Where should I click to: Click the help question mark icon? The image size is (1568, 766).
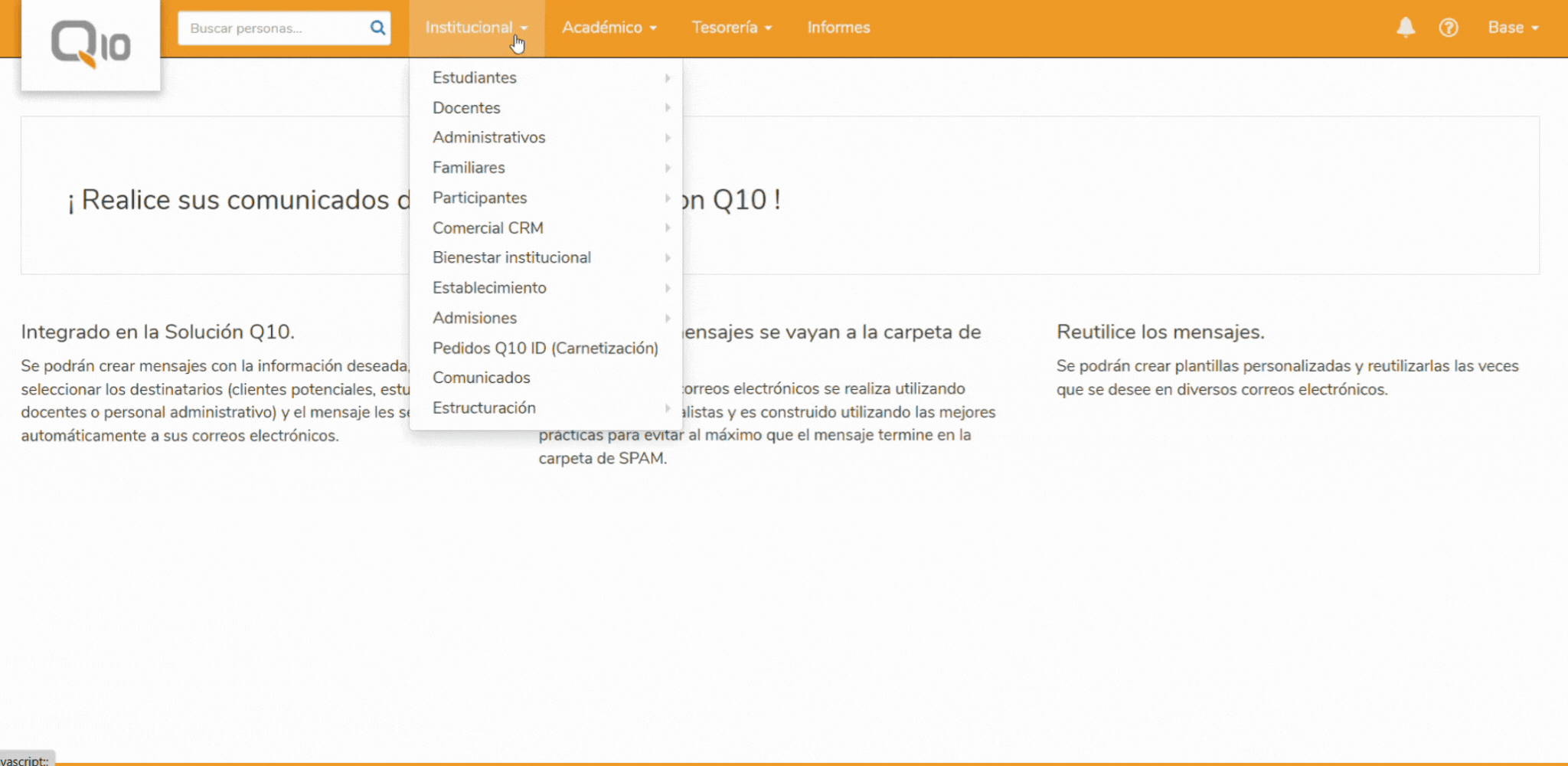tap(1449, 28)
